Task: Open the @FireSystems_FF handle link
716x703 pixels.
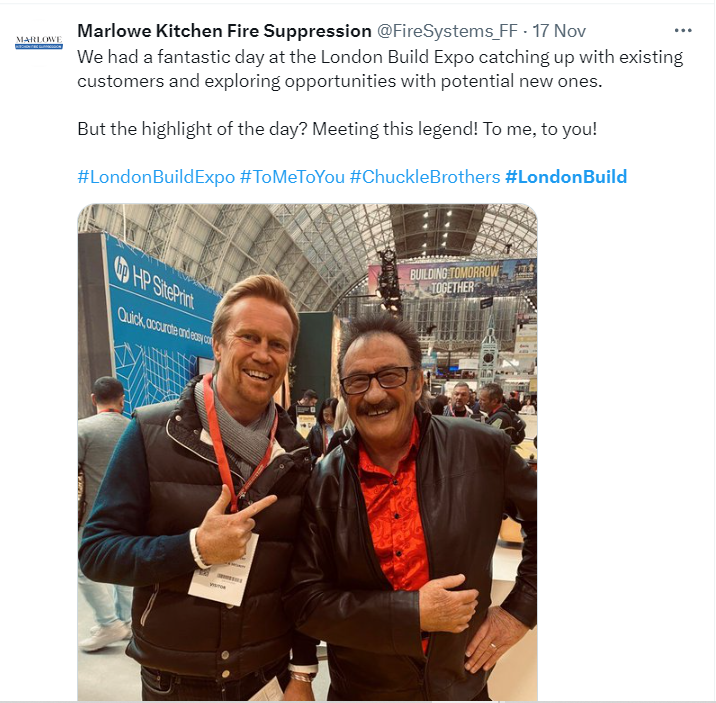Action: (447, 31)
